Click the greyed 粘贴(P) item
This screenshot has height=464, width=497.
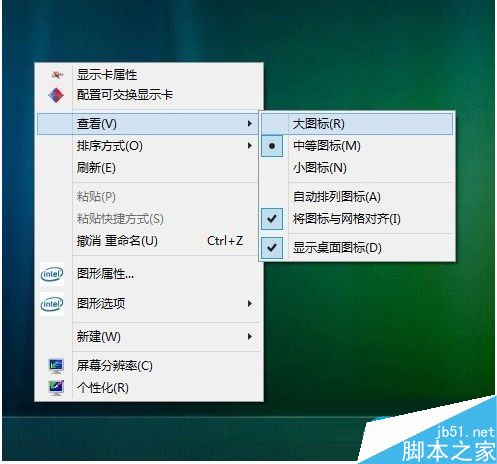pyautogui.click(x=149, y=197)
